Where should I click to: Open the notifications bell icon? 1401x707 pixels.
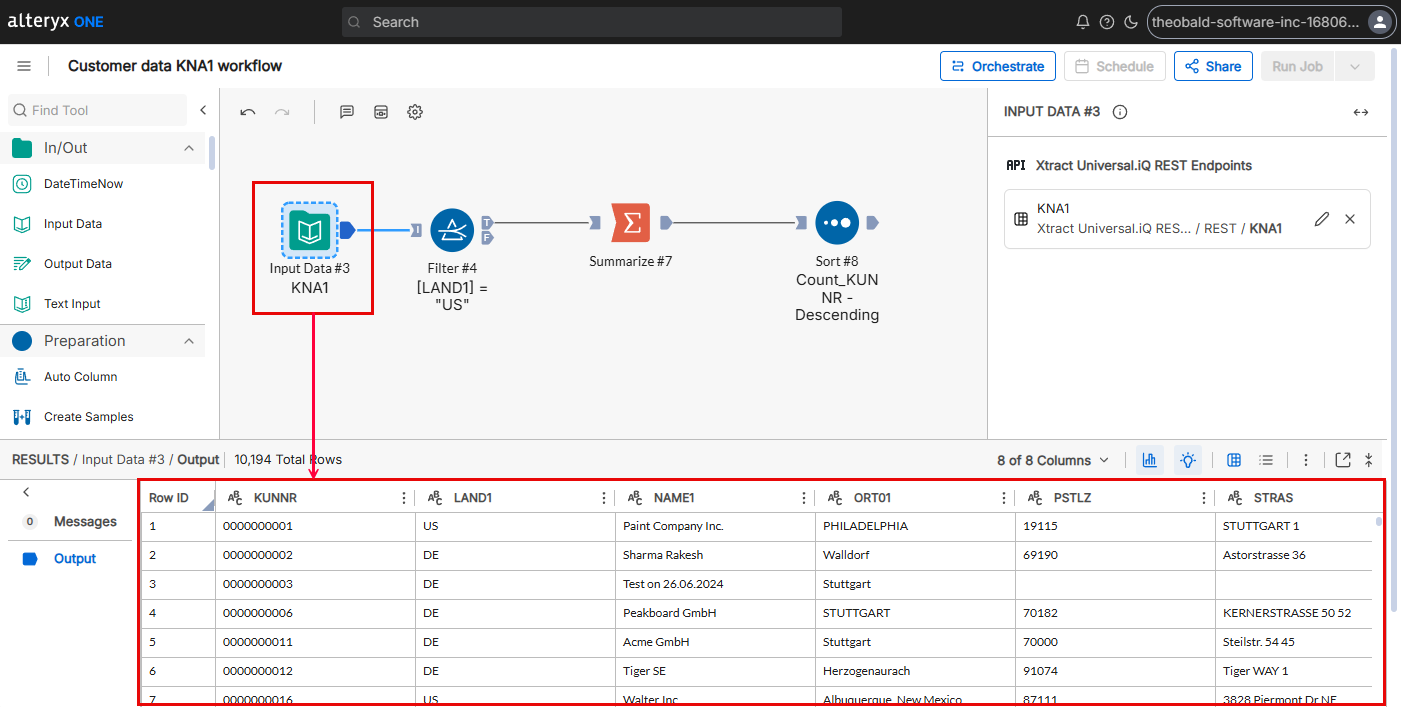pyautogui.click(x=1083, y=22)
